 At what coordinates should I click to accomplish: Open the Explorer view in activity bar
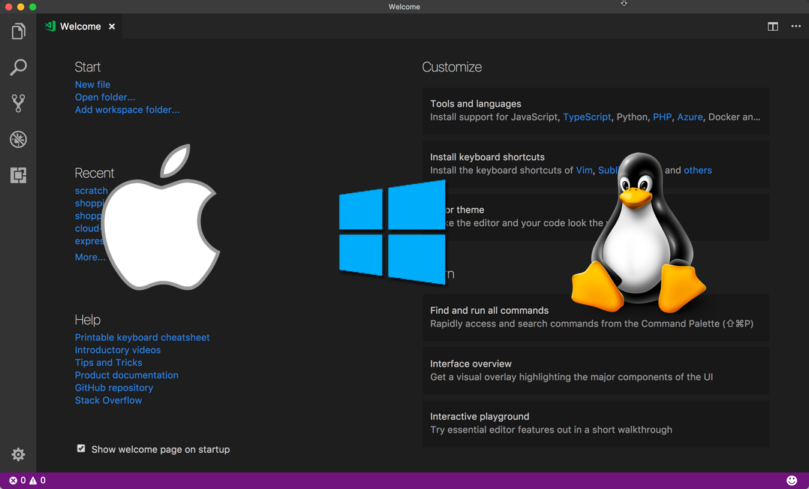point(18,32)
